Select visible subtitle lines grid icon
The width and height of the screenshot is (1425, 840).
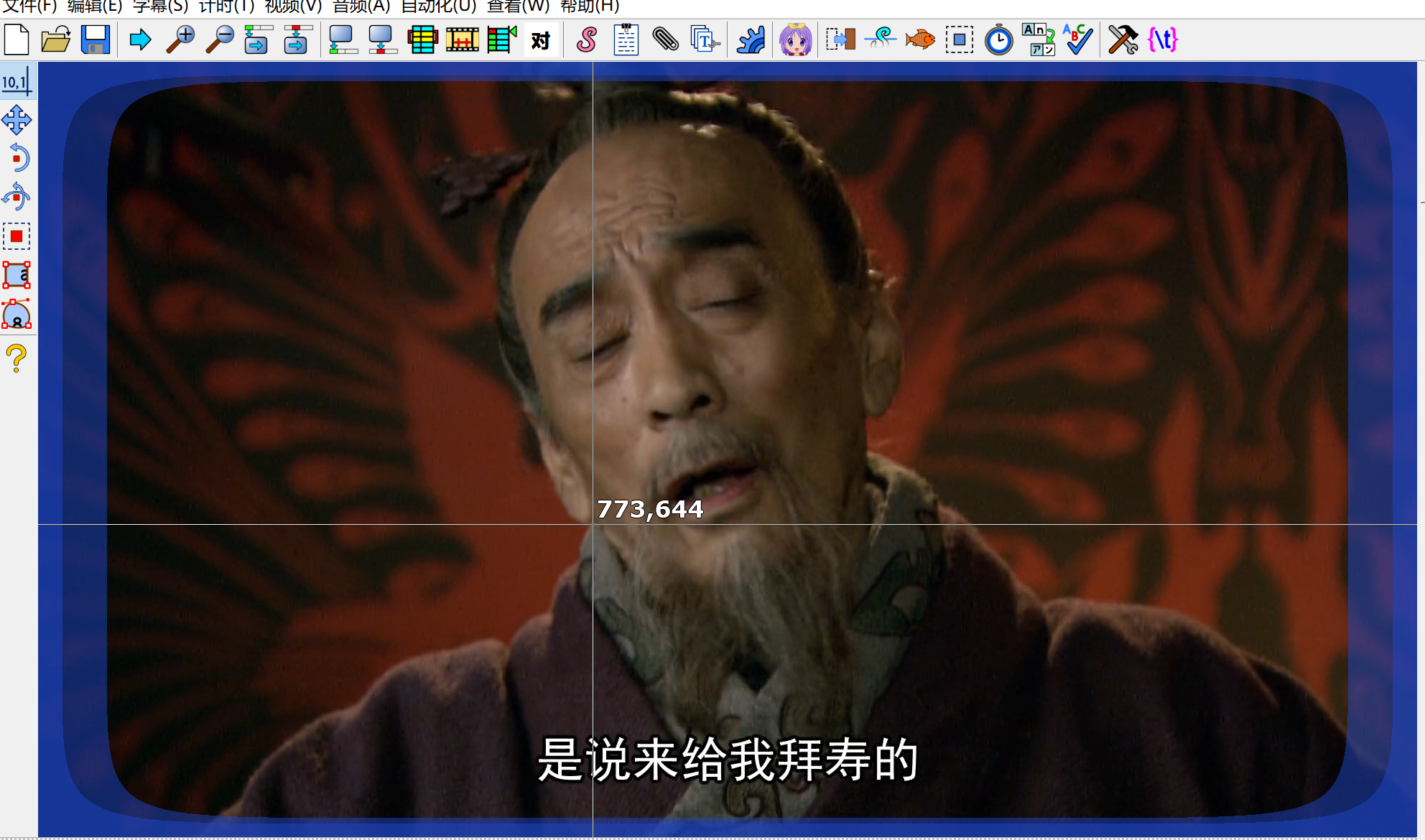(x=422, y=39)
